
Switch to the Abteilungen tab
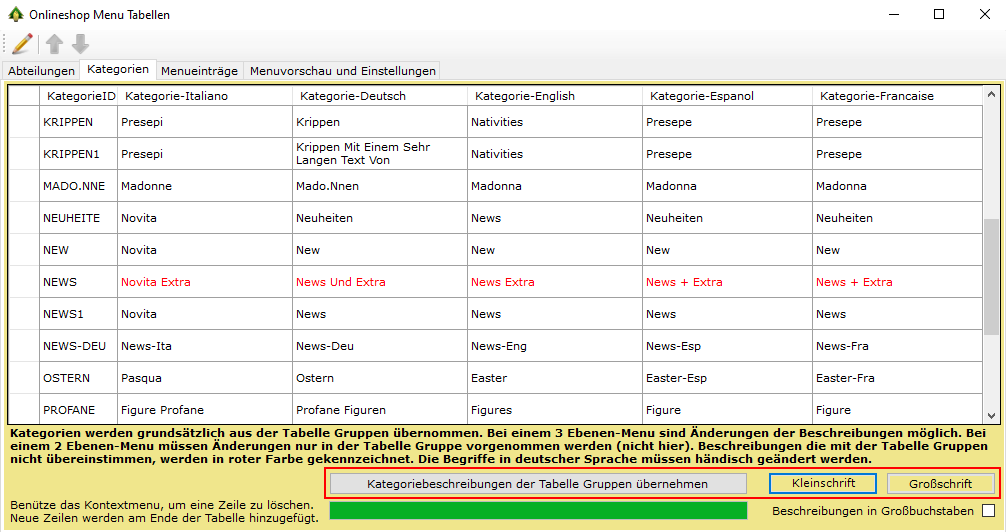coord(41,71)
